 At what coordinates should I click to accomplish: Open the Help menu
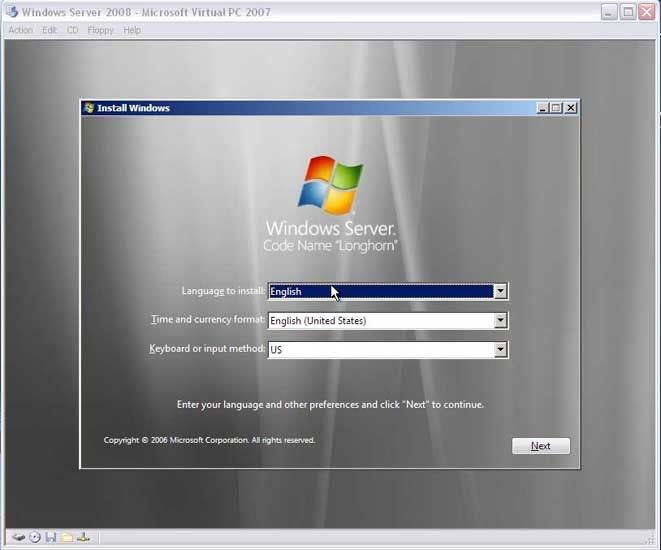pos(132,30)
